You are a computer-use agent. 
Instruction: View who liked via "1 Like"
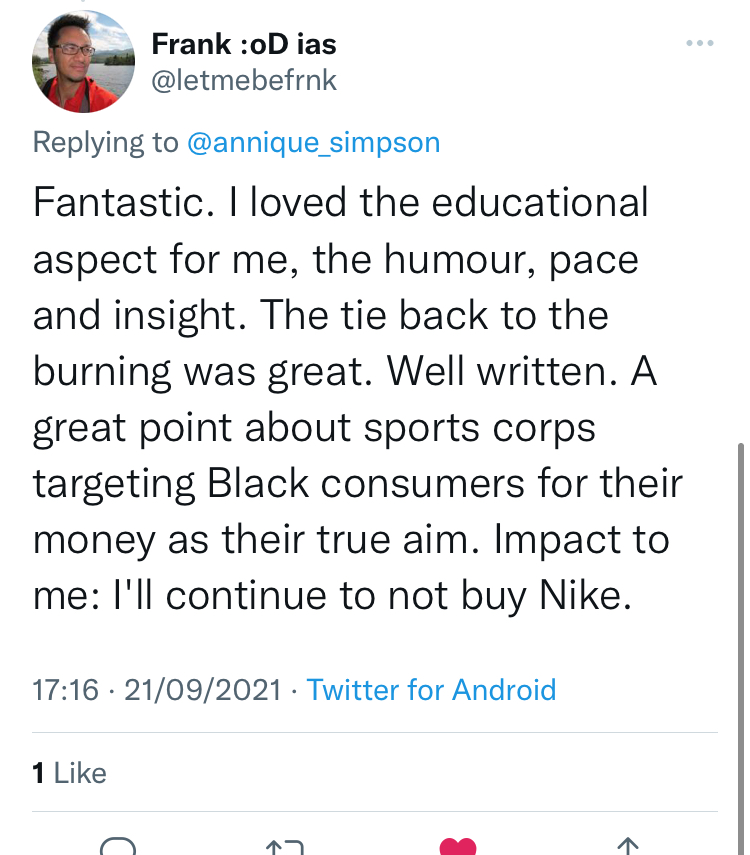69,773
